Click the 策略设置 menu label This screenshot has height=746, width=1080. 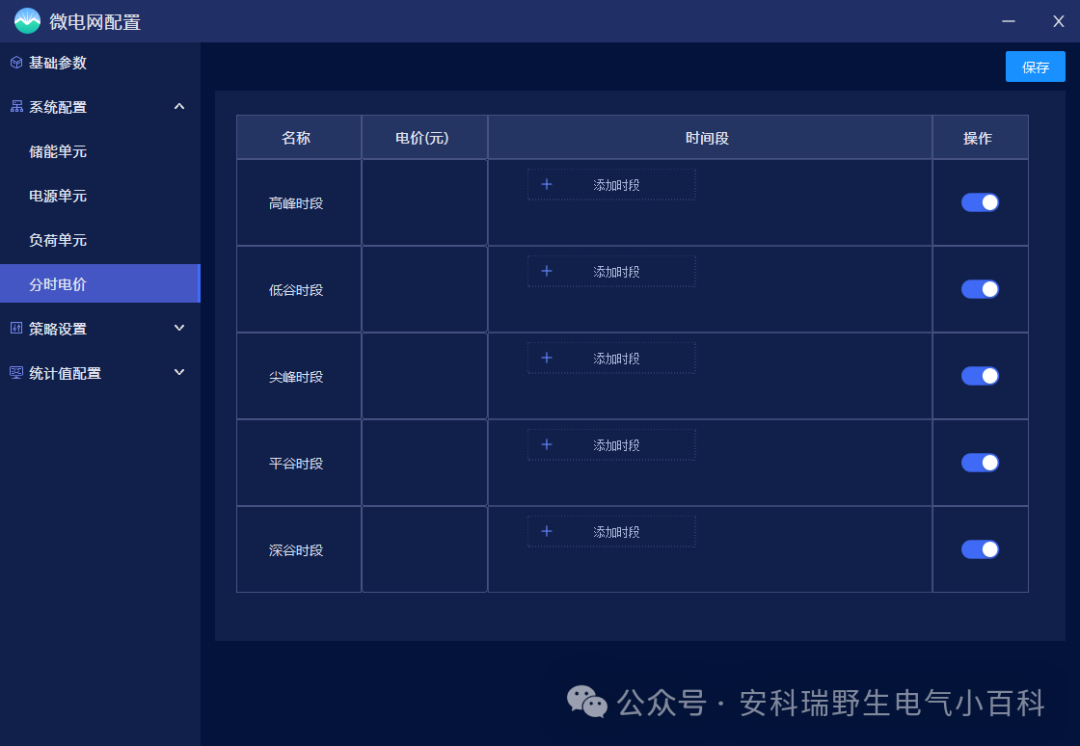tap(58, 329)
